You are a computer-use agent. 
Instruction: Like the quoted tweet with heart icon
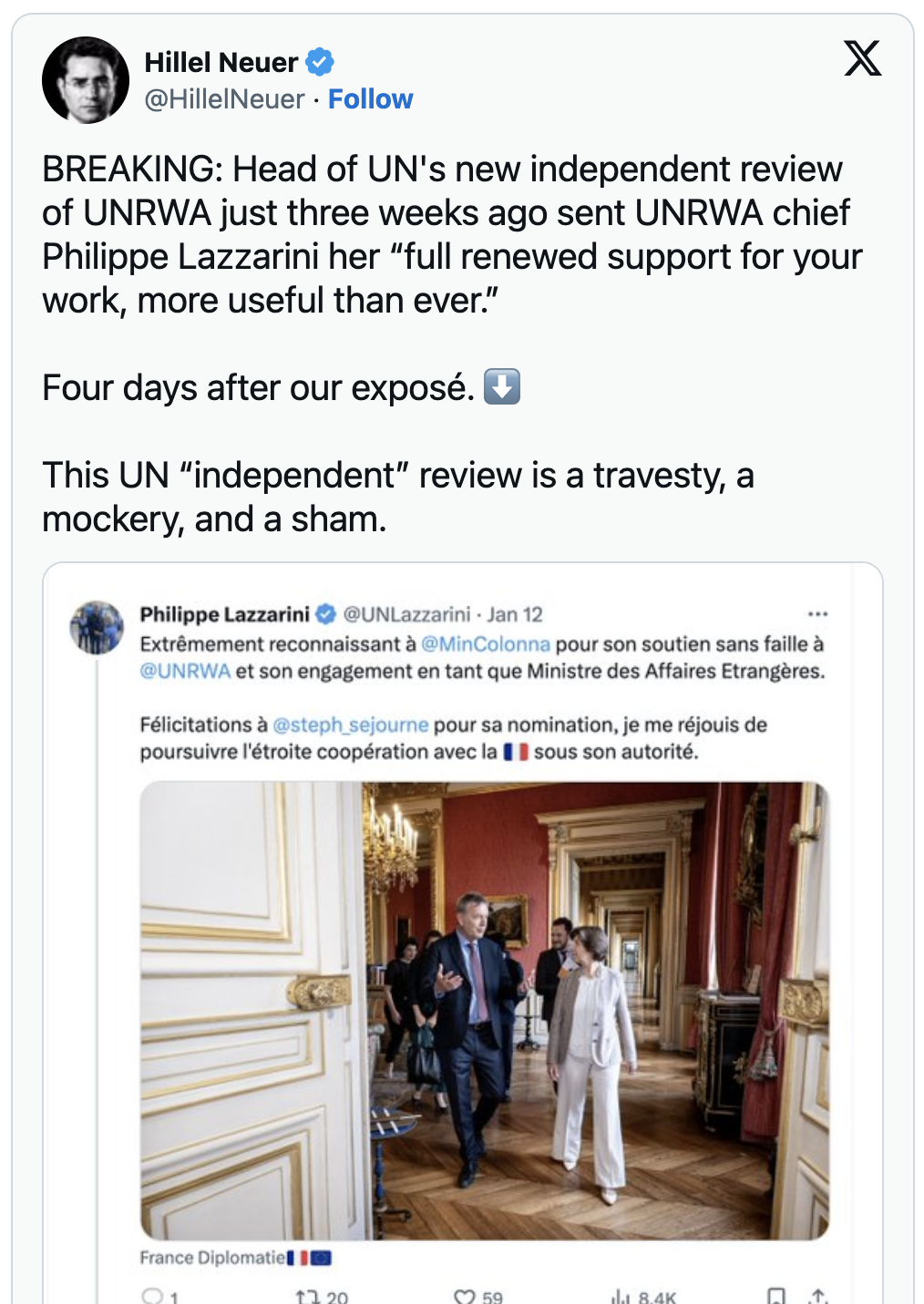point(464,1296)
